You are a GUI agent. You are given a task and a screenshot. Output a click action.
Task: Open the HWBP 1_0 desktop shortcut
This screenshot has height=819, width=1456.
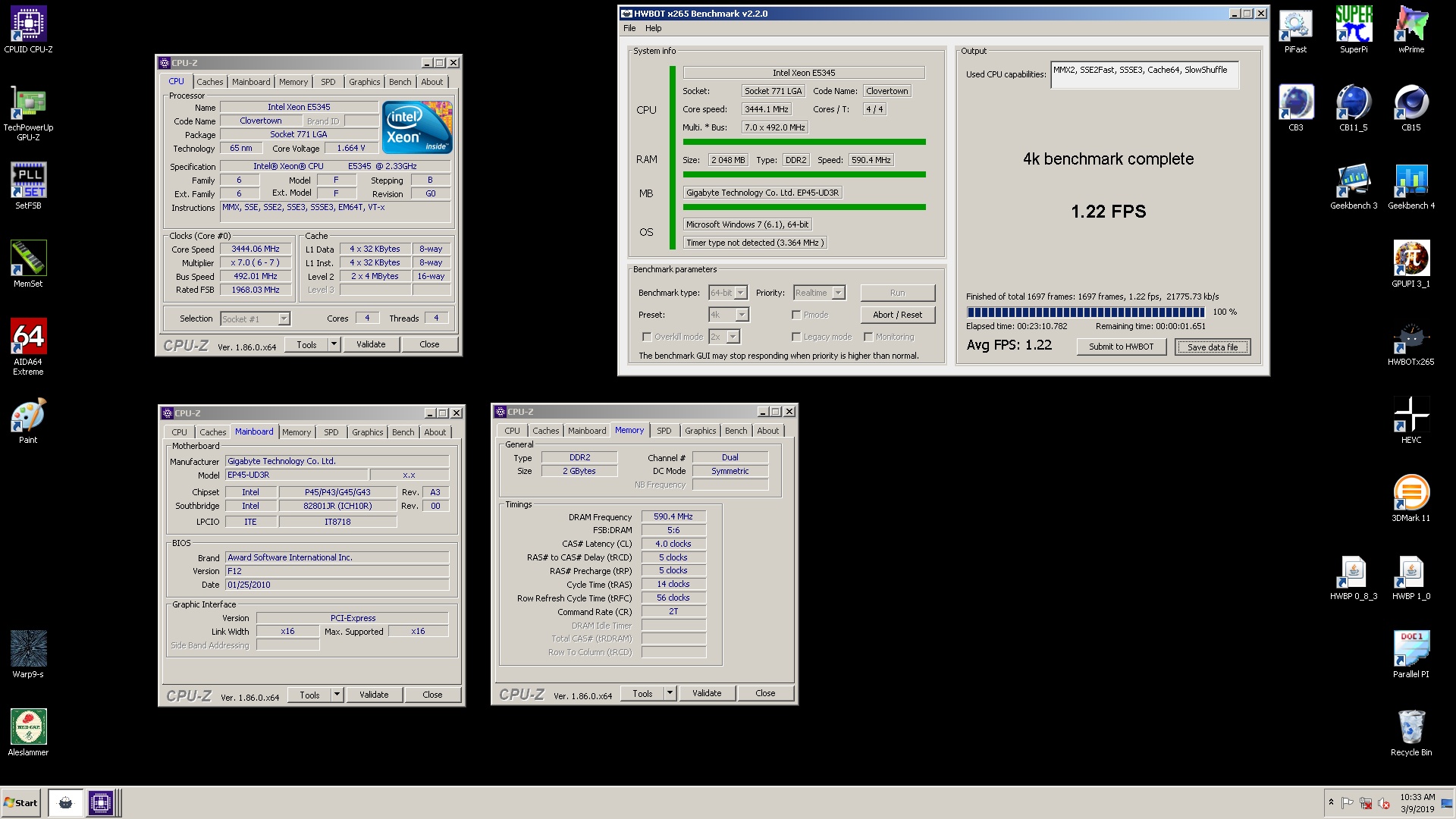click(1411, 576)
